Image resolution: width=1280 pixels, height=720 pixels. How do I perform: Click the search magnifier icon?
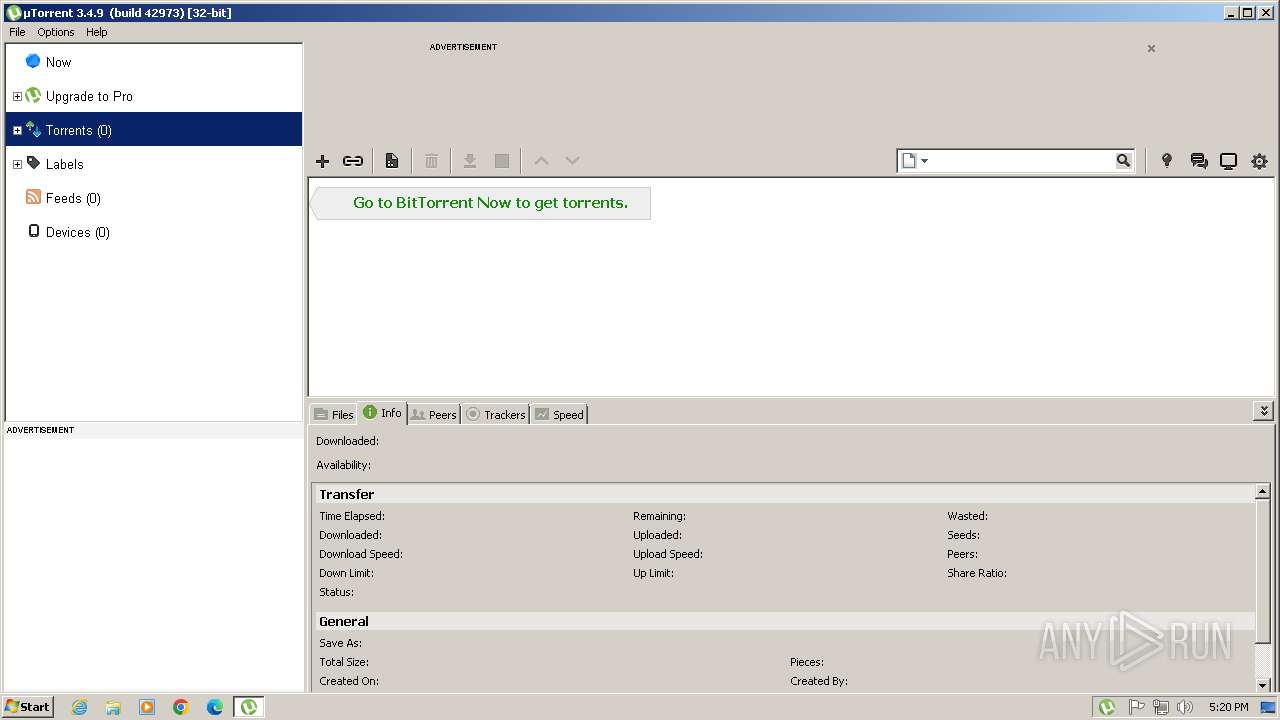[1123, 161]
